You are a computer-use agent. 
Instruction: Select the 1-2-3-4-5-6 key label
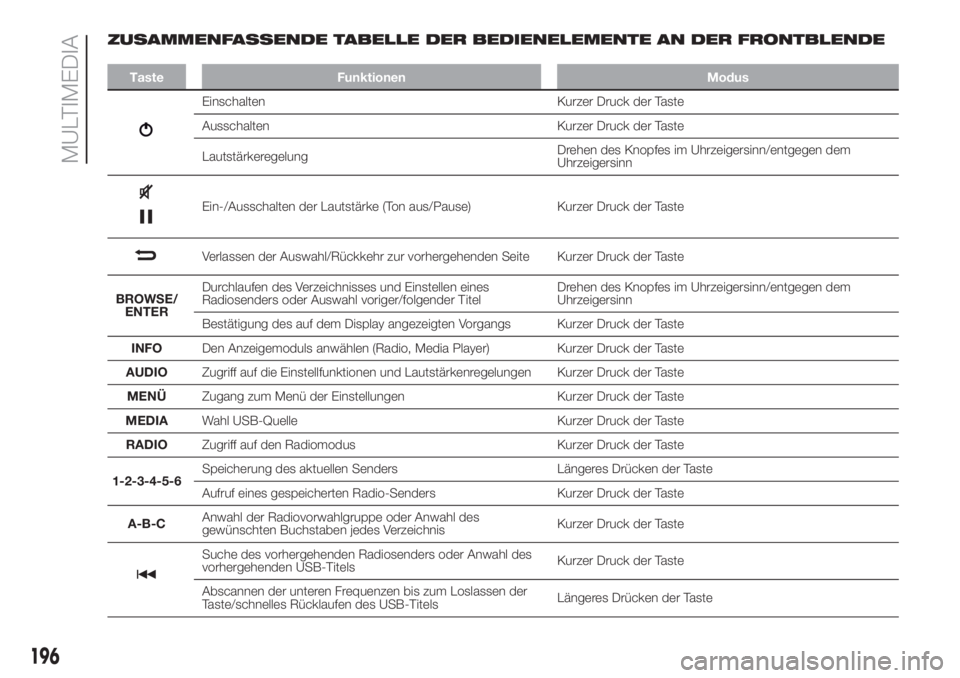coord(147,481)
